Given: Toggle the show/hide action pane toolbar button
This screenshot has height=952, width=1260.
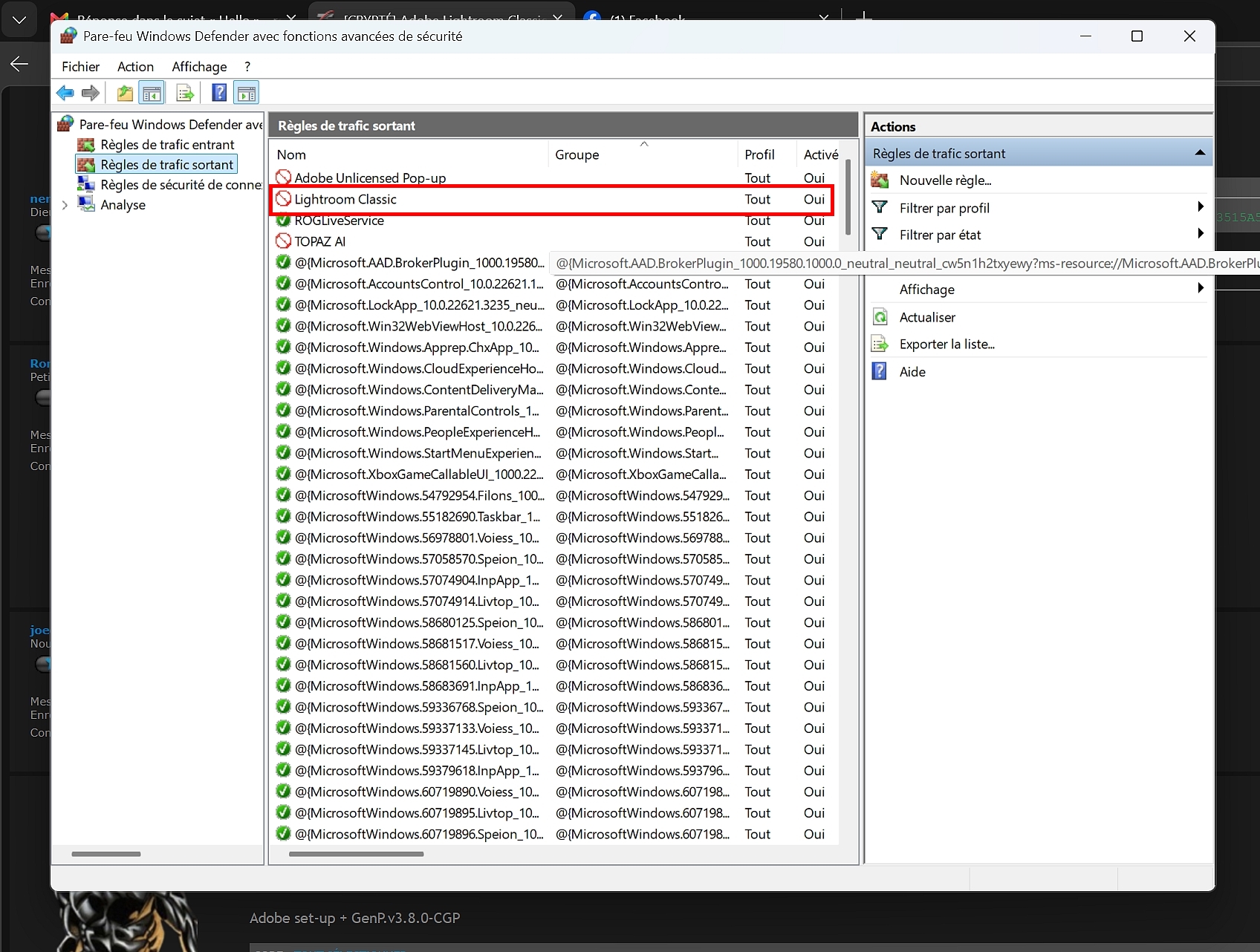Looking at the screenshot, I should click(246, 93).
